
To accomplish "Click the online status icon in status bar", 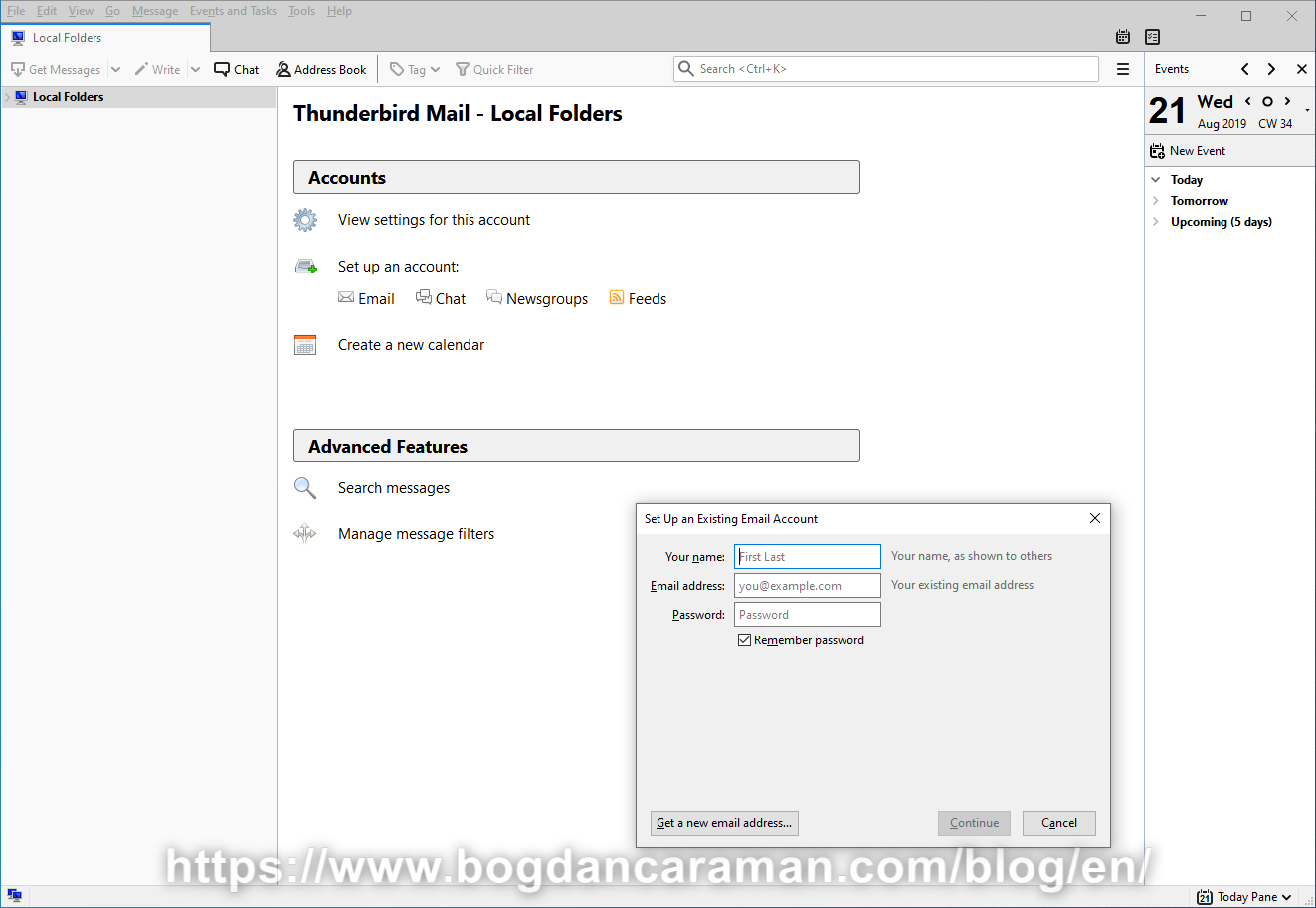I will coord(14,896).
